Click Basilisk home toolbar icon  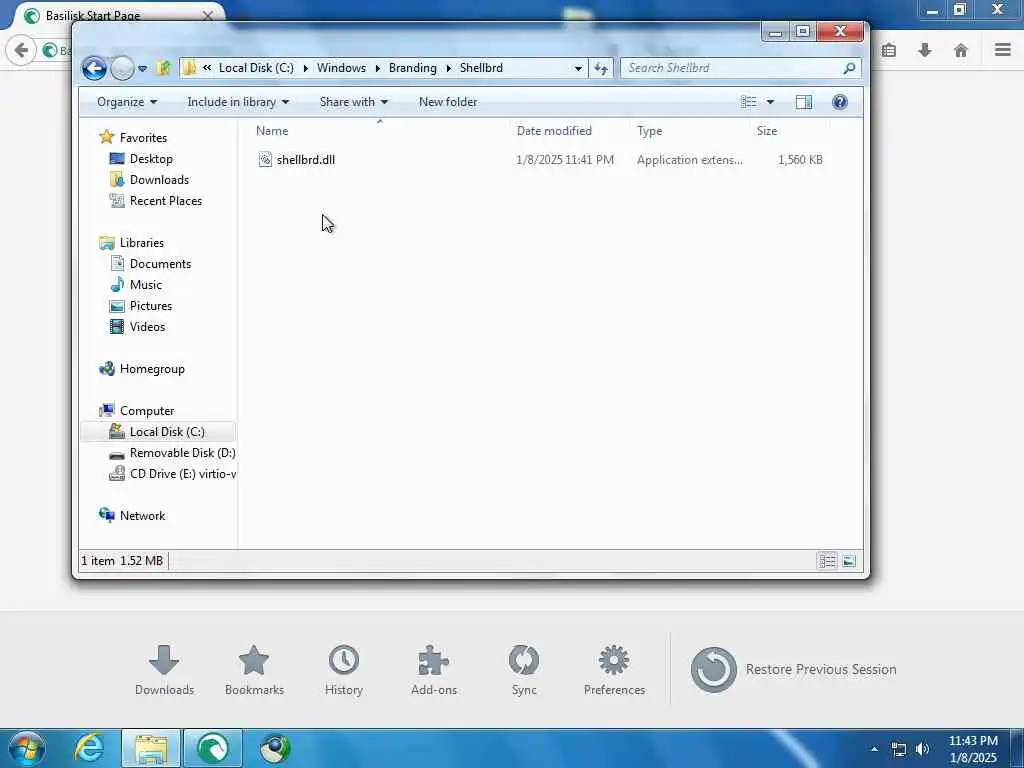[x=961, y=50]
